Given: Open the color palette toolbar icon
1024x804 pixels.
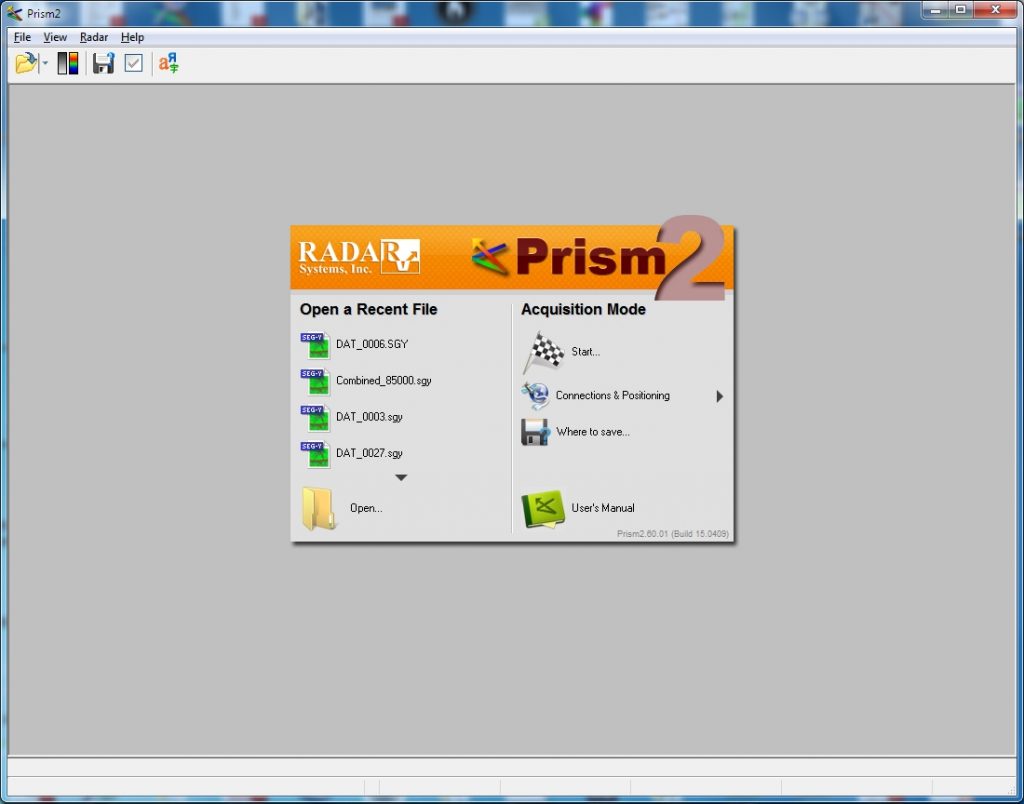Looking at the screenshot, I should [68, 64].
